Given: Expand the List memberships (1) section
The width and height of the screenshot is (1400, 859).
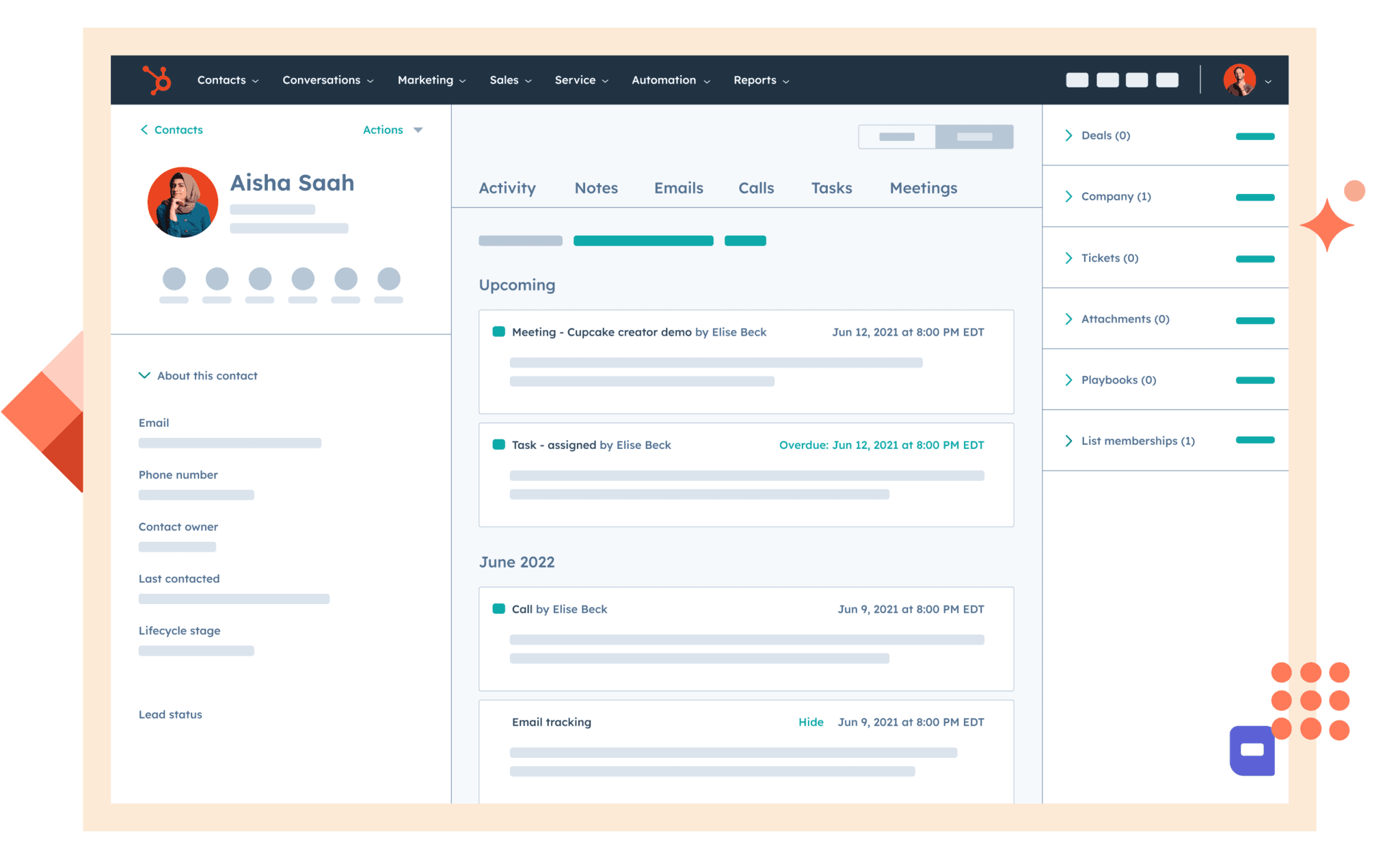Looking at the screenshot, I should 1130,441.
